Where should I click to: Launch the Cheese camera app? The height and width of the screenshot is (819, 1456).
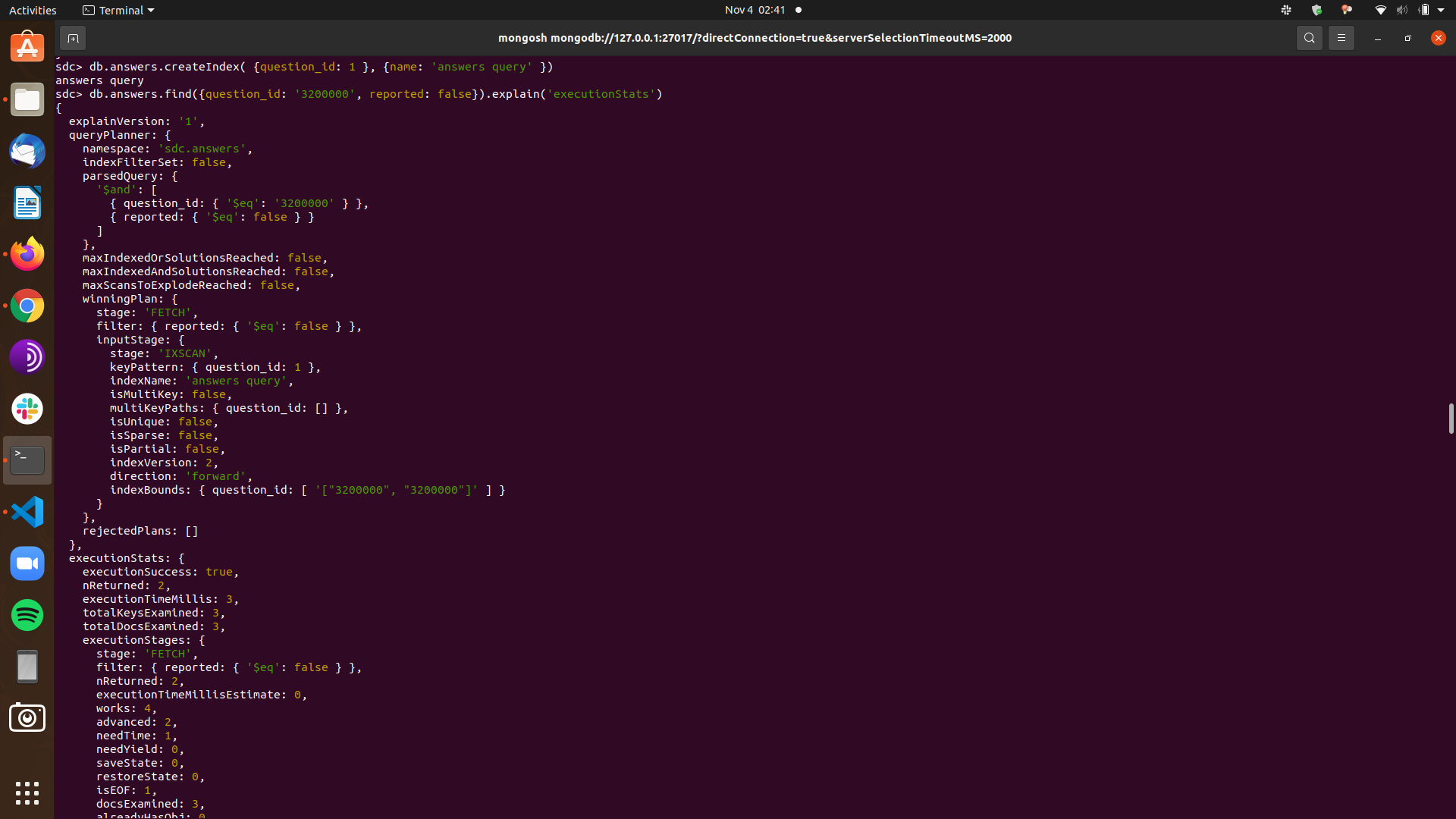point(27,717)
